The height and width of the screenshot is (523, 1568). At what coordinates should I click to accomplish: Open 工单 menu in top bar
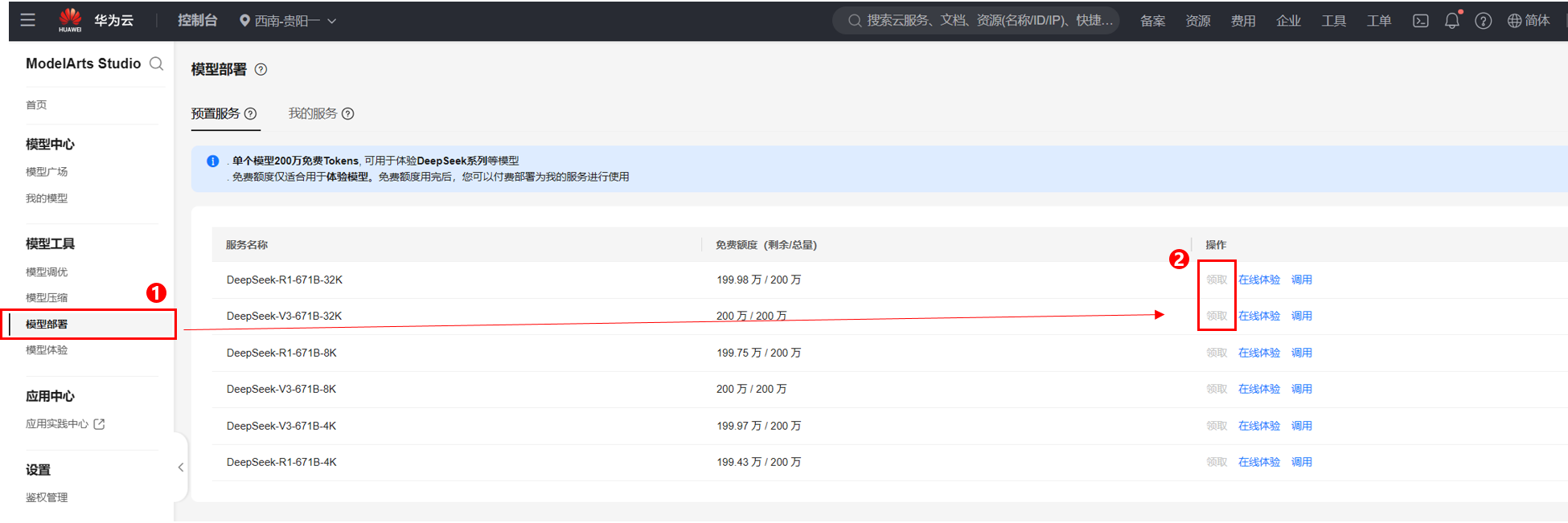1379,21
